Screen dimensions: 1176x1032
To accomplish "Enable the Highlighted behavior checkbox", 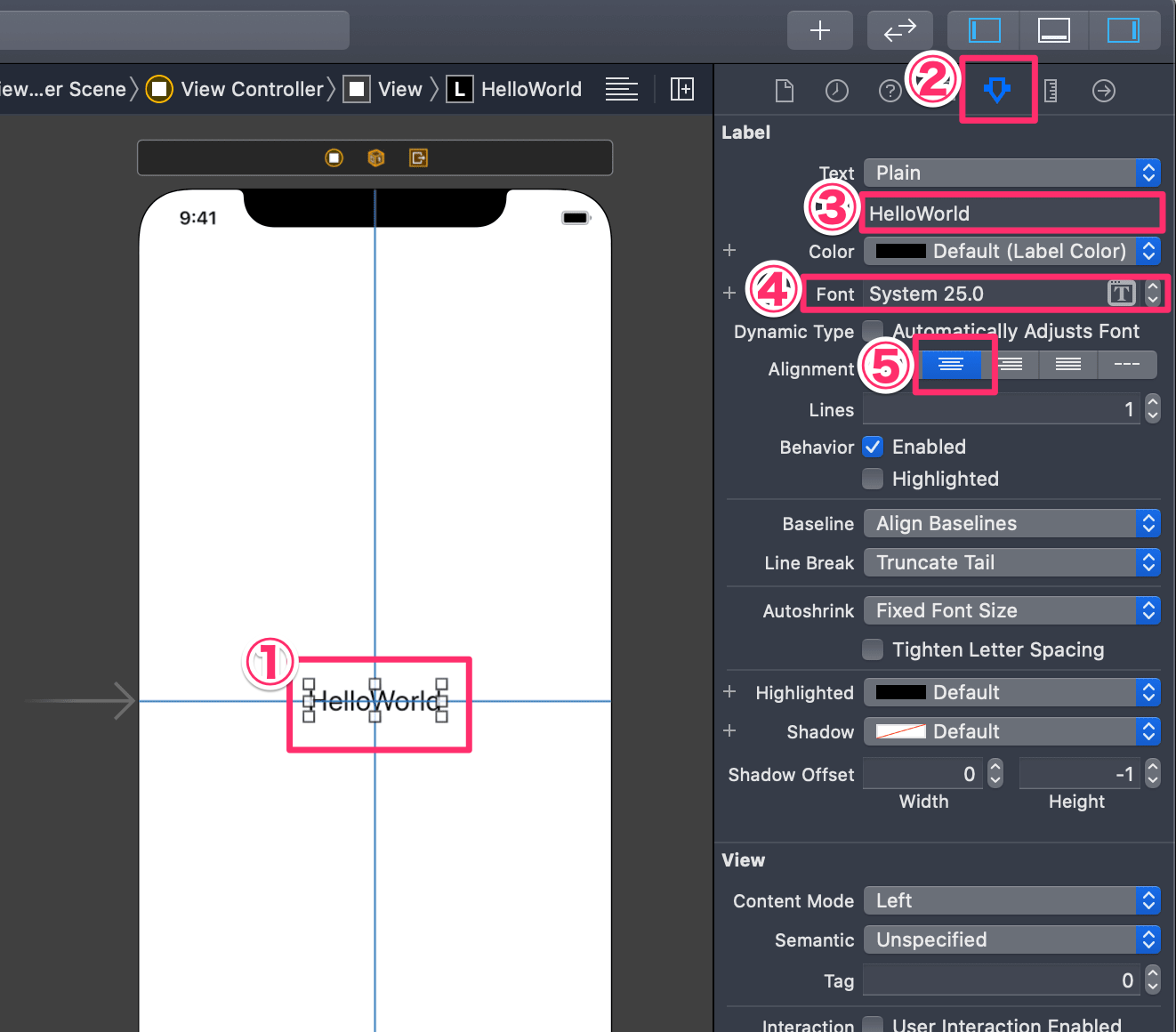I will pos(873,479).
